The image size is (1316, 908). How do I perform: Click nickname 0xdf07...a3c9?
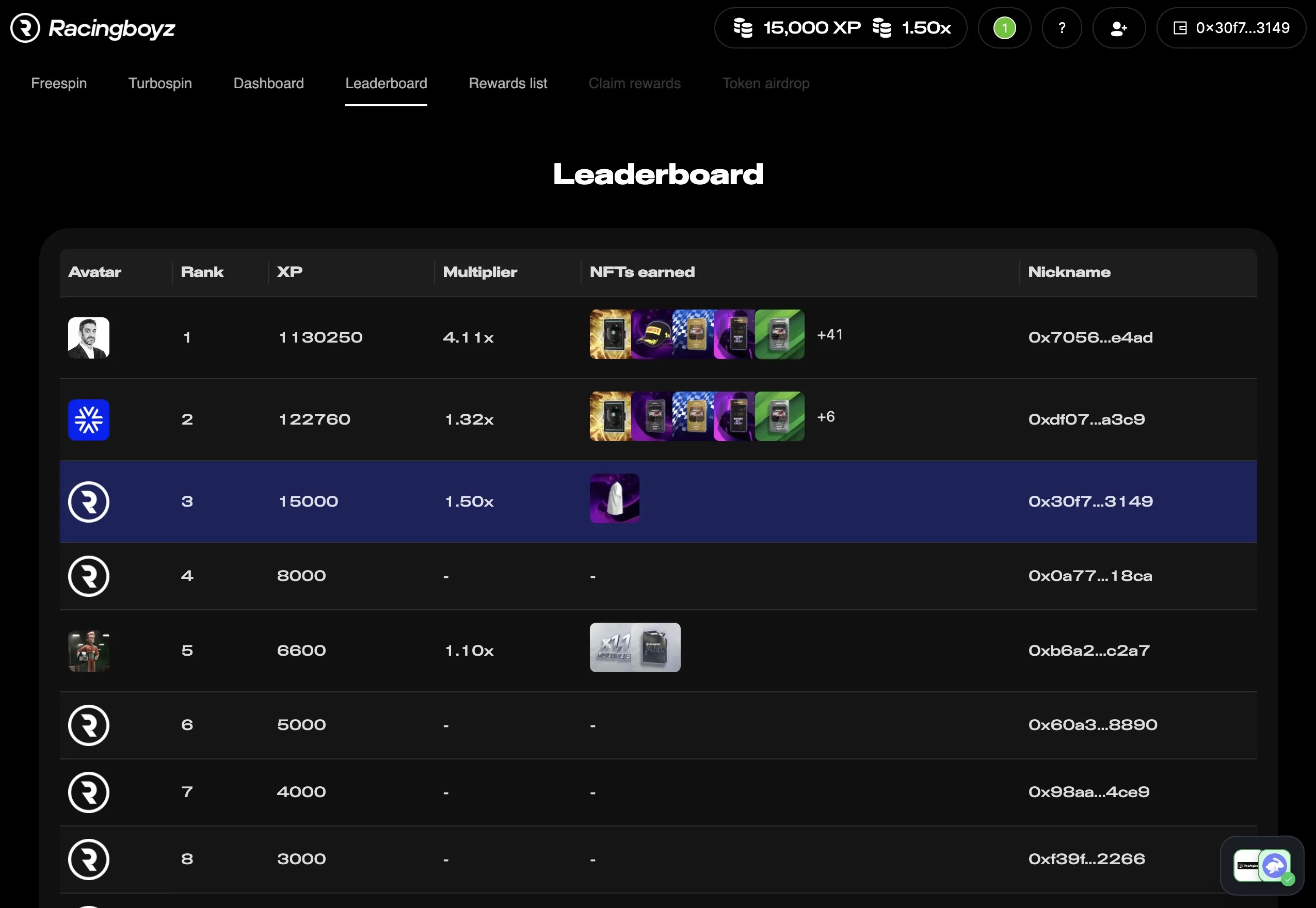point(1086,419)
